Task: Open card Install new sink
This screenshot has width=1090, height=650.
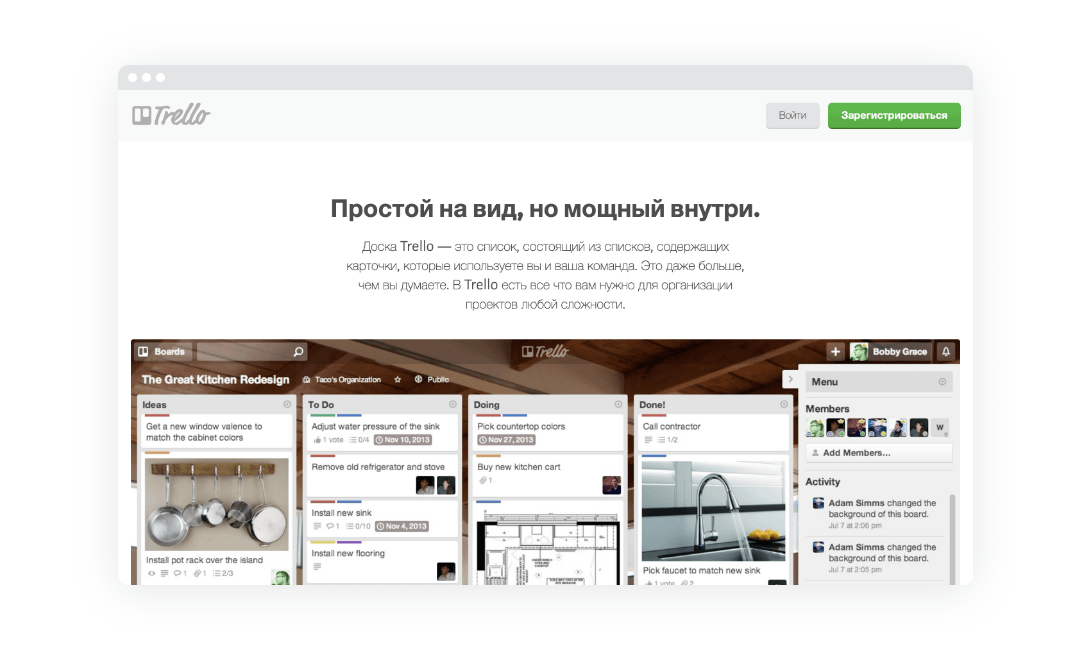Action: [382, 519]
